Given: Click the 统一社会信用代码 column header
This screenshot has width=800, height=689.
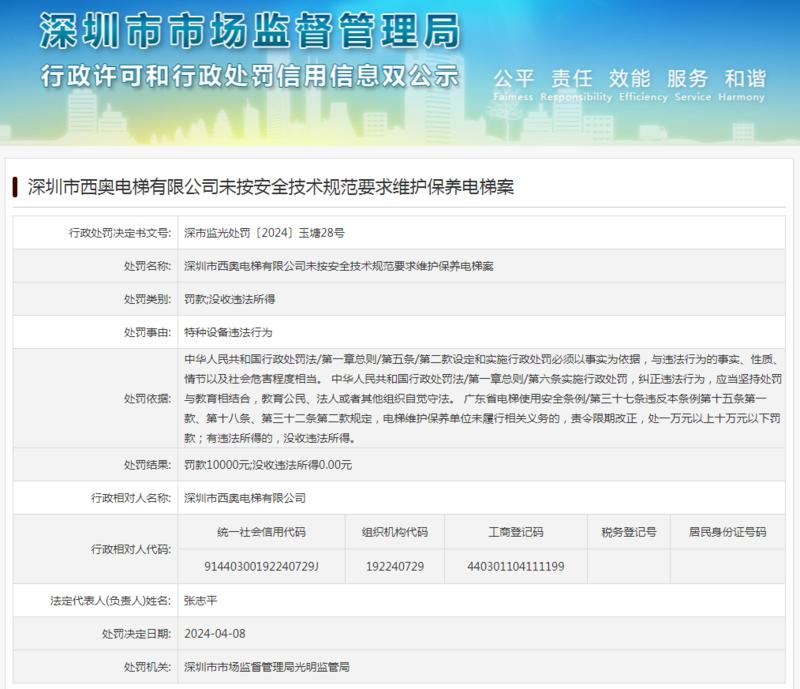Looking at the screenshot, I should (x=261, y=532).
